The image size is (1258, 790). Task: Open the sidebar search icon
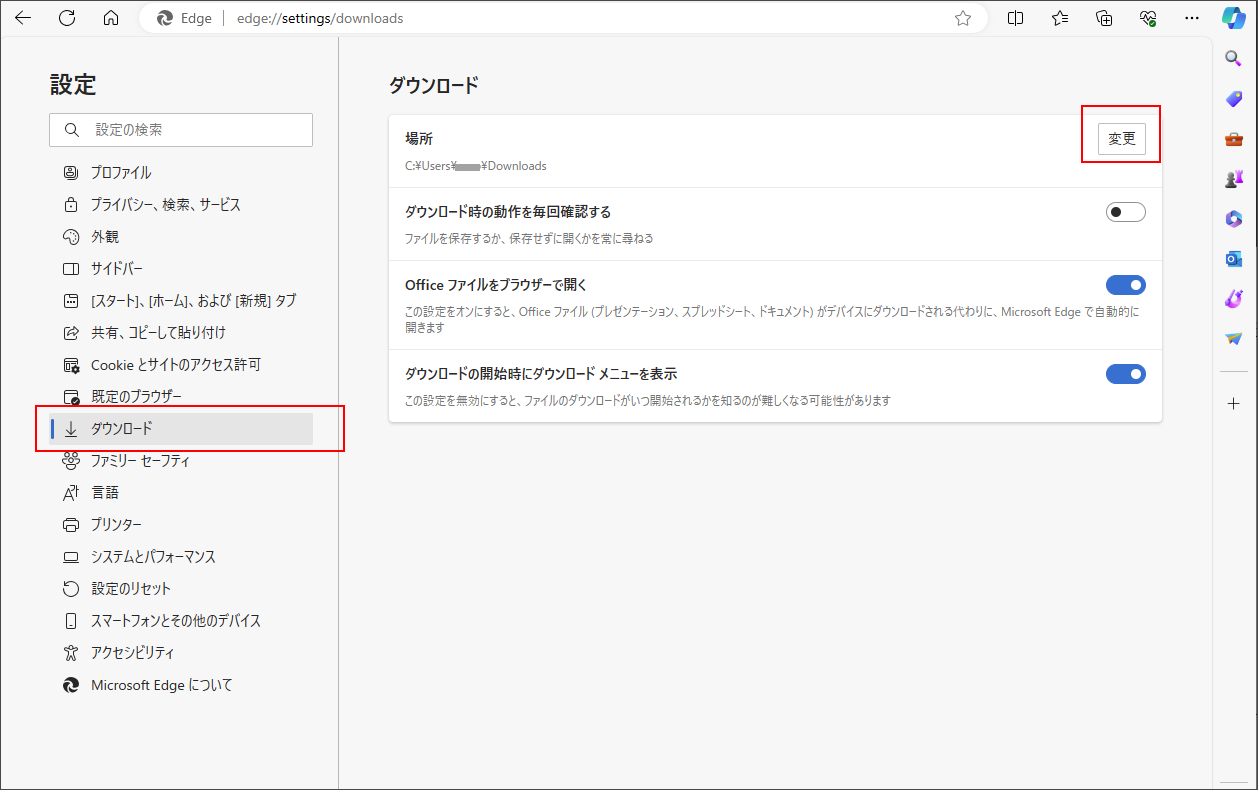click(x=1233, y=58)
